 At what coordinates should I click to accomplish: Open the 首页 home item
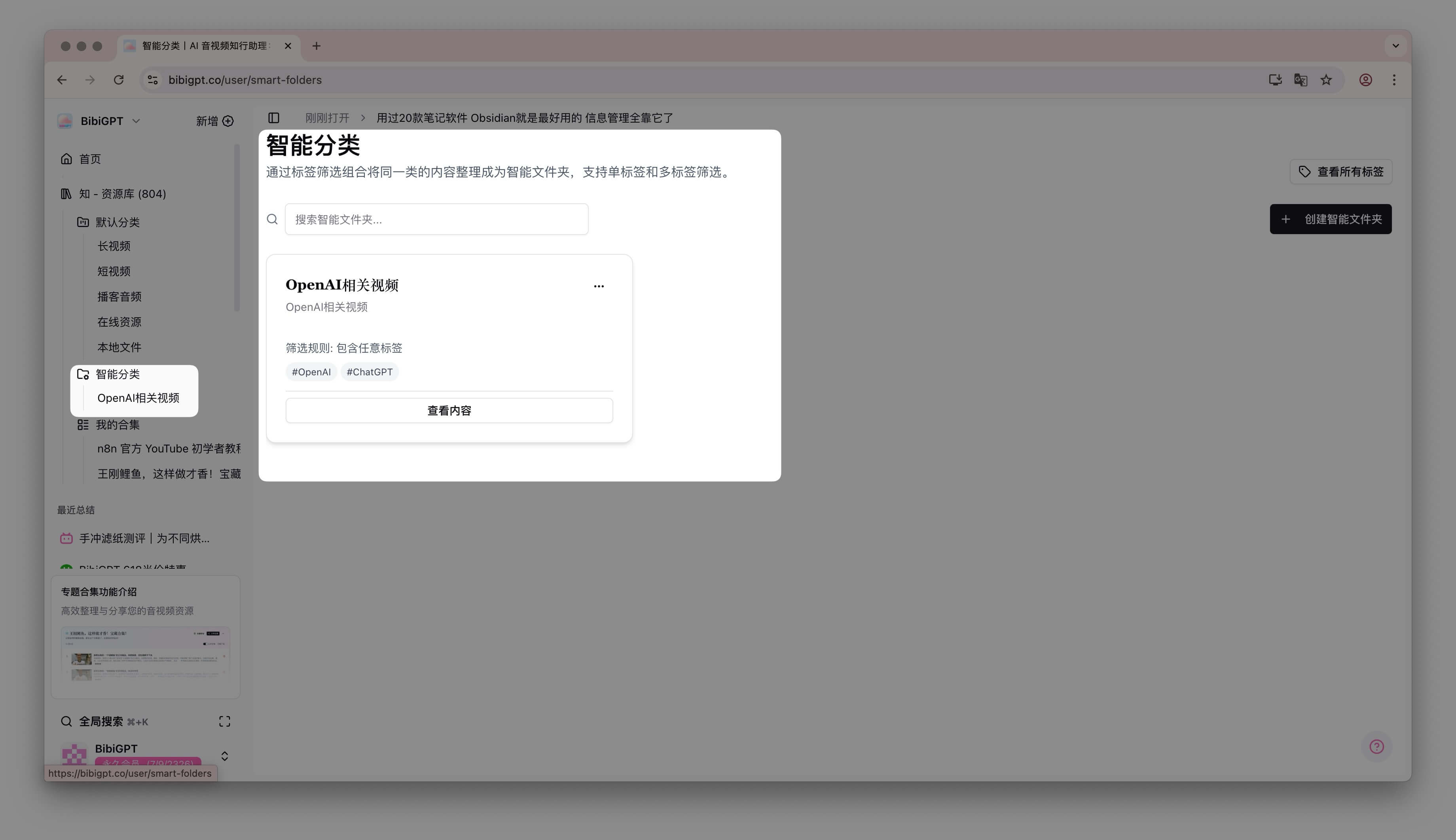tap(89, 159)
